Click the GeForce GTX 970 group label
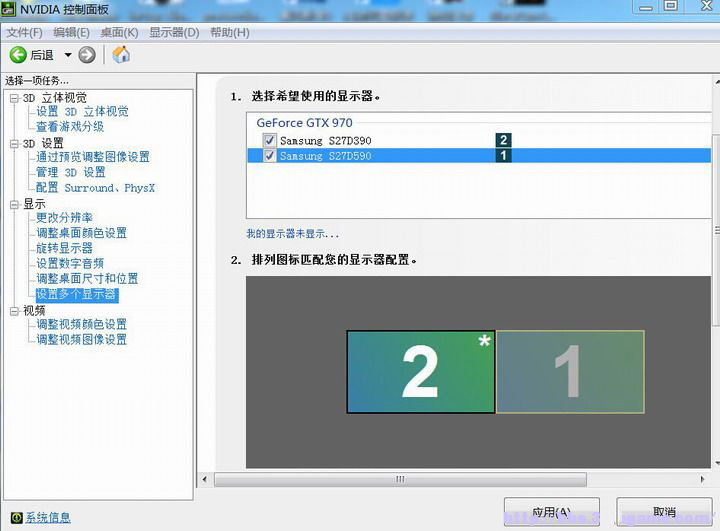 (304, 123)
